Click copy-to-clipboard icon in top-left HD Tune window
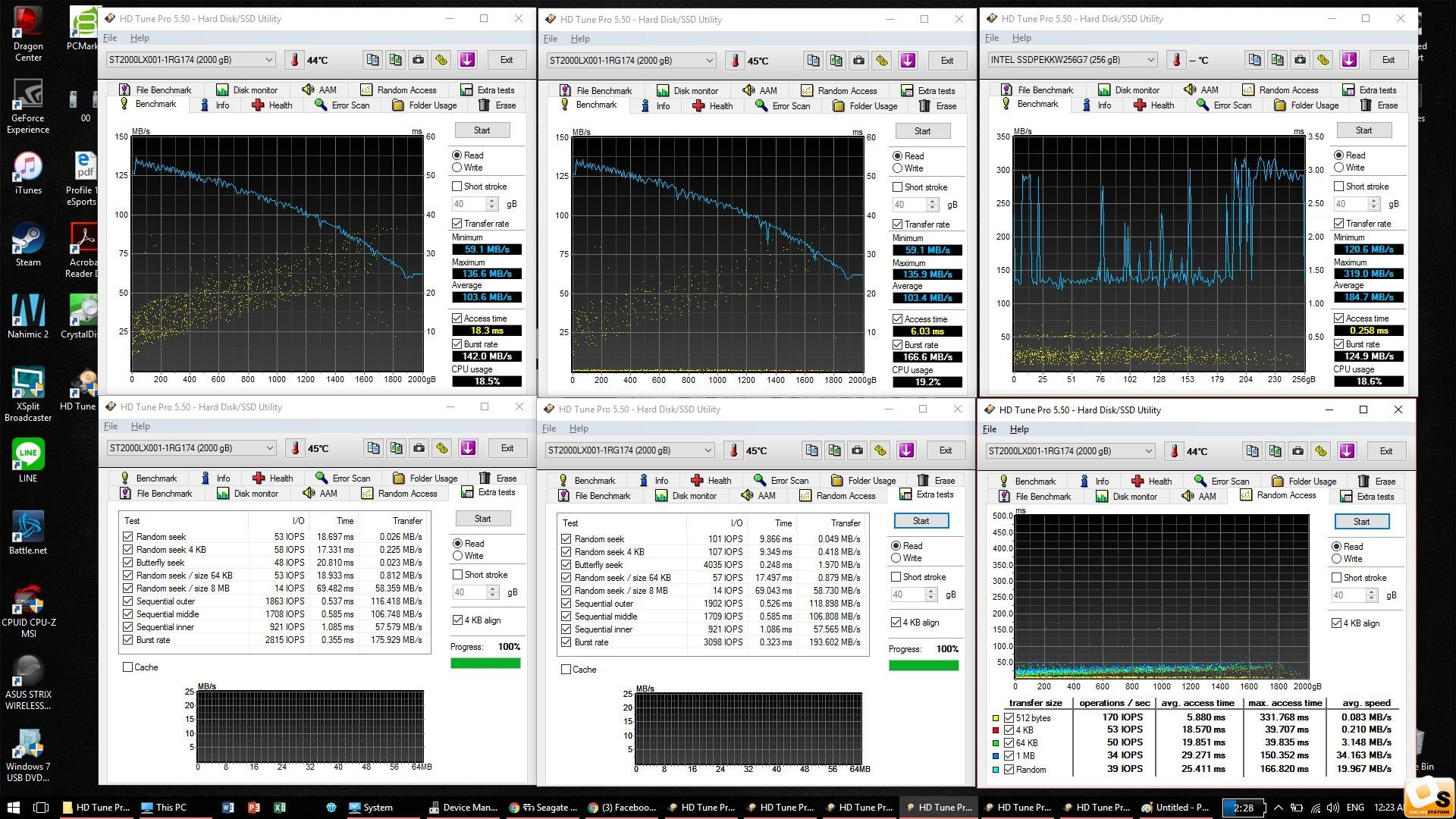 [372, 60]
